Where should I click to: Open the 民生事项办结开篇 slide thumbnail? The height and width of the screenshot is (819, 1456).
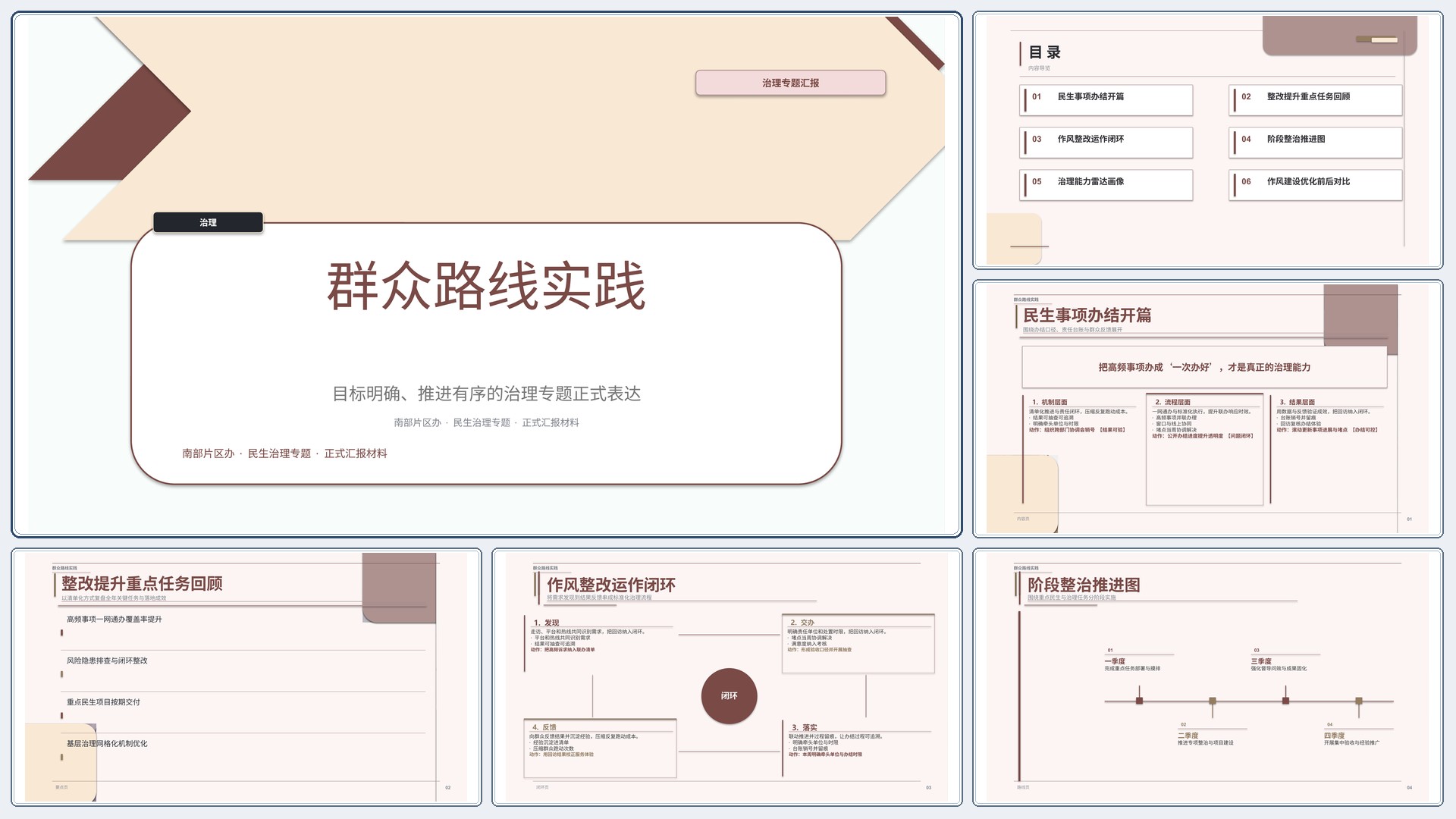pyautogui.click(x=1207, y=409)
